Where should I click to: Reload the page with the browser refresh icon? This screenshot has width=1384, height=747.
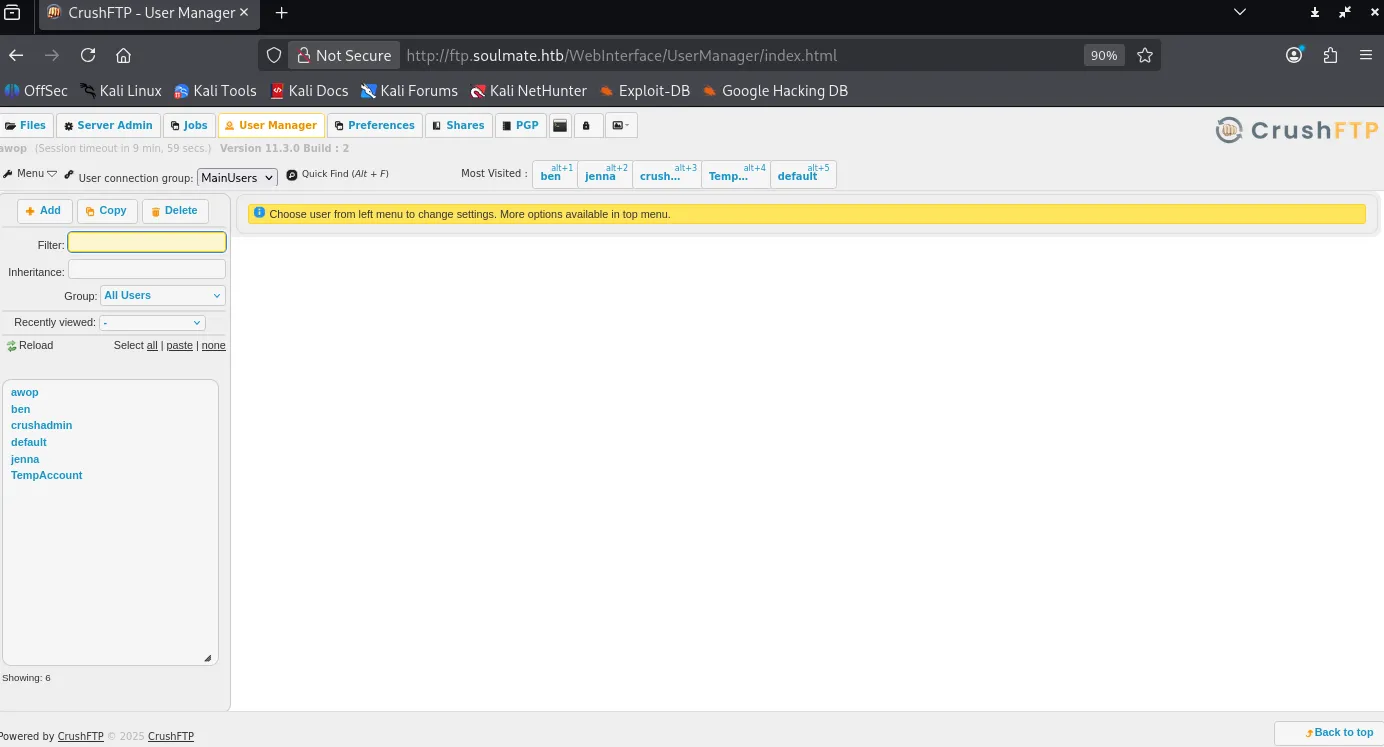88,55
